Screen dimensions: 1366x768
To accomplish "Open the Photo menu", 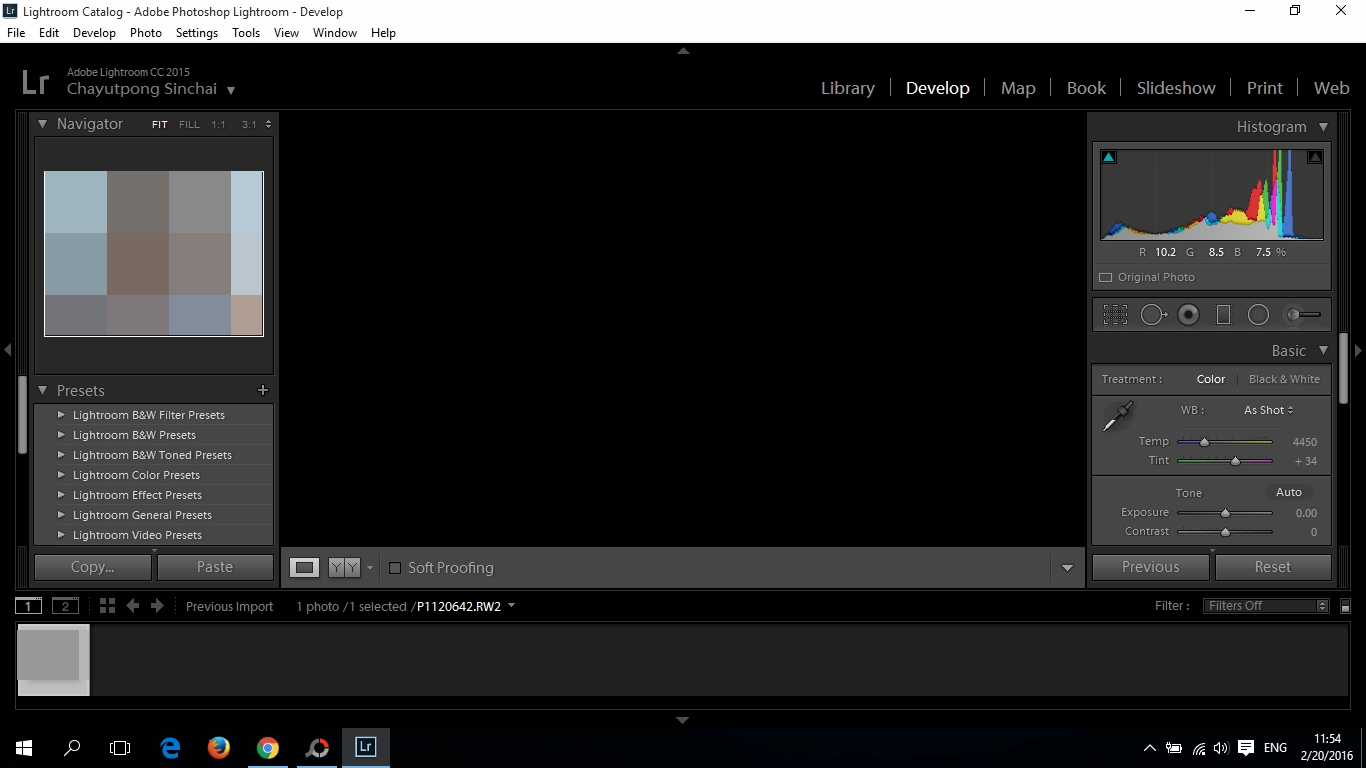I will [145, 33].
